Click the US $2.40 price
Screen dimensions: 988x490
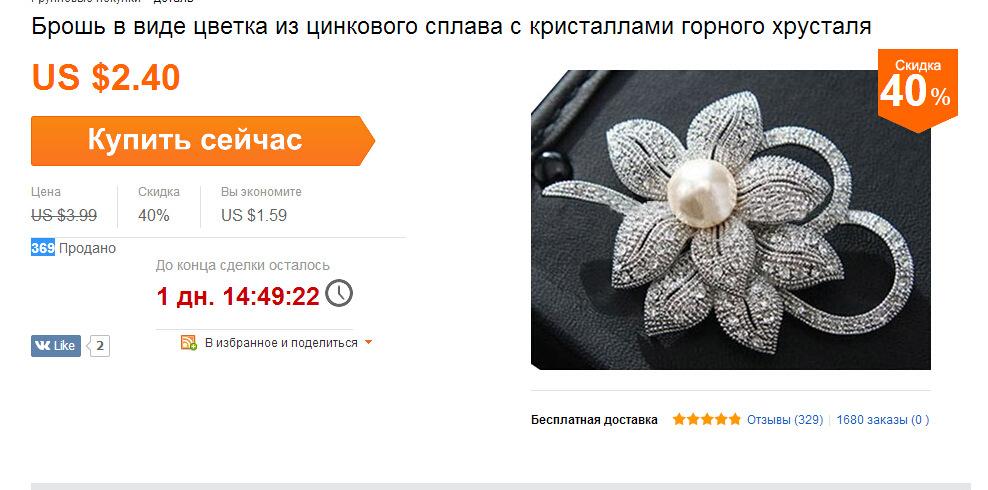coord(106,77)
